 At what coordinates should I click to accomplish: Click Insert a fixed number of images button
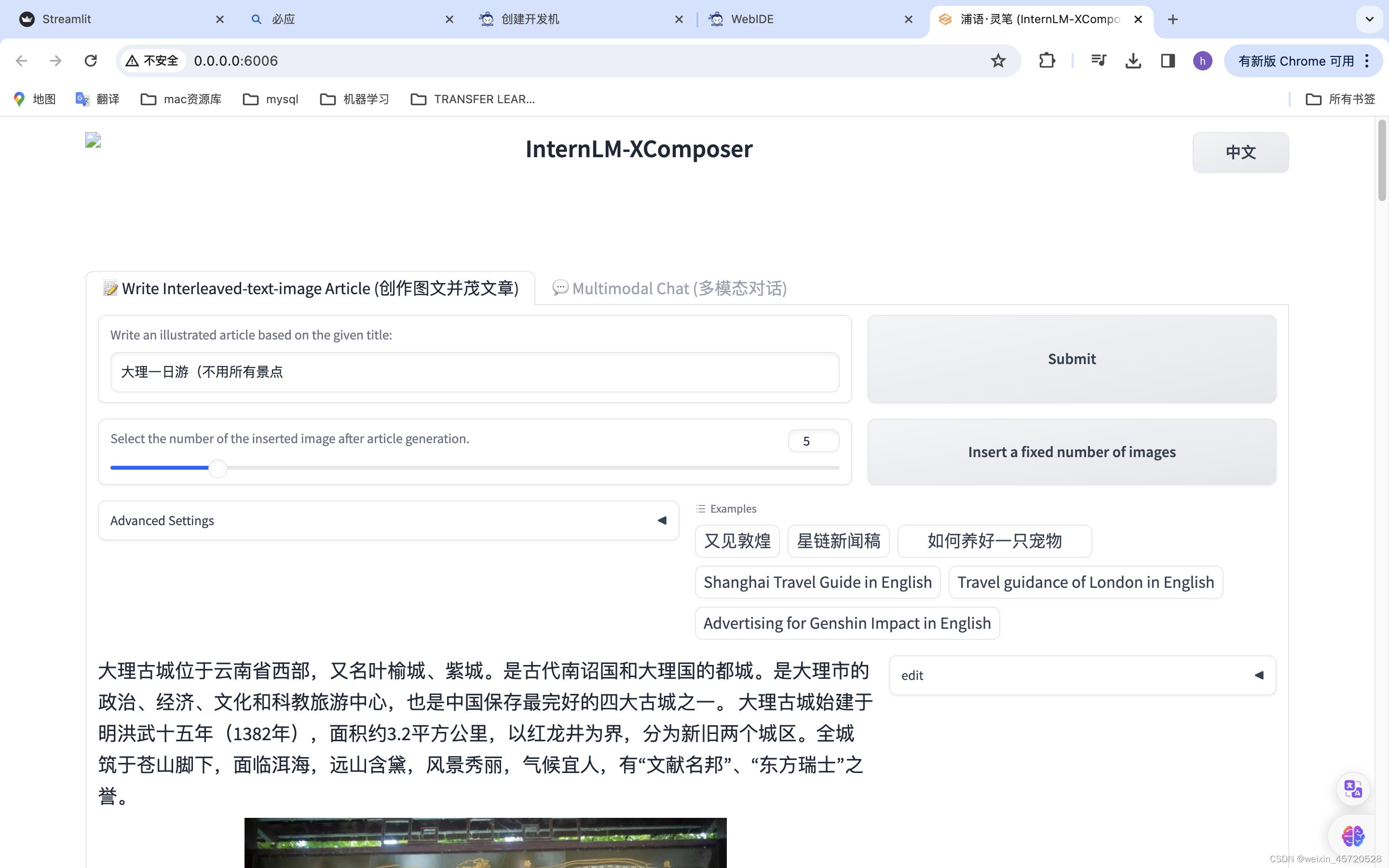coord(1072,452)
